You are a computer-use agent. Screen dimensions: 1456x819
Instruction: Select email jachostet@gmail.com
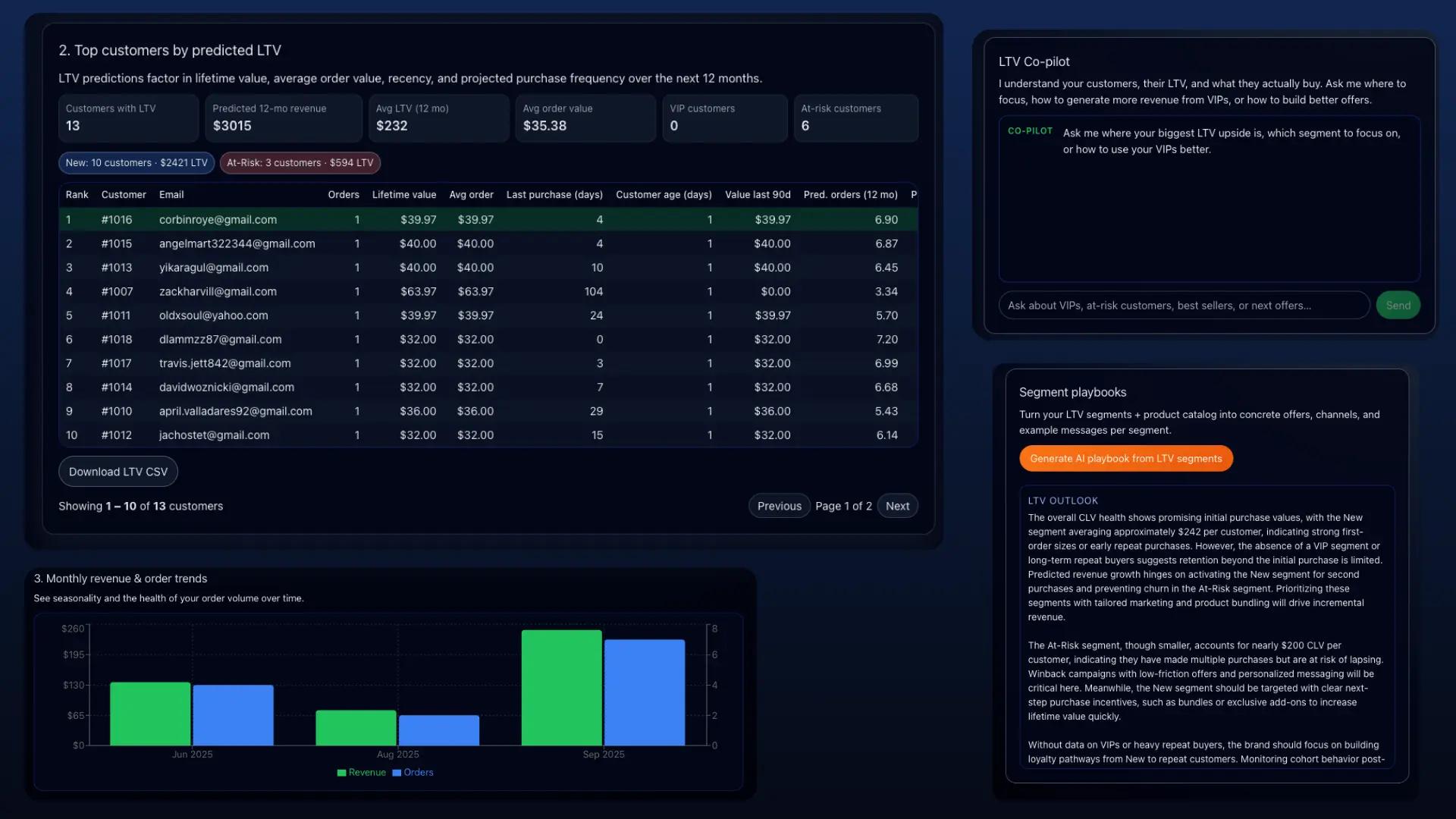(214, 435)
